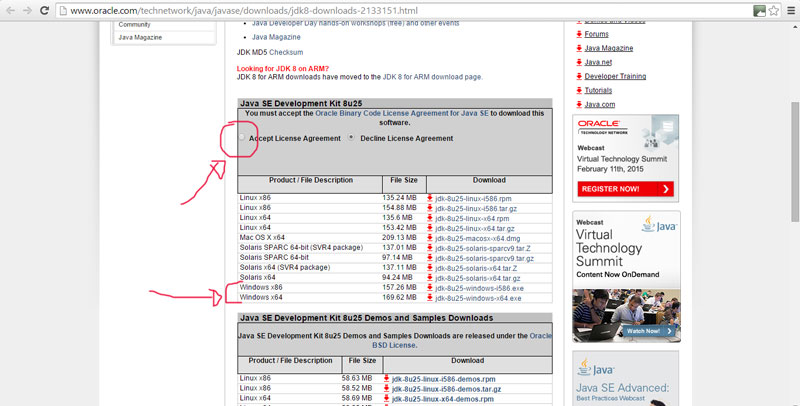Screen dimensions: 800x406
Task: Download jdk-8u25-linux-i586-demos.rpm
Action: [x=443, y=379]
